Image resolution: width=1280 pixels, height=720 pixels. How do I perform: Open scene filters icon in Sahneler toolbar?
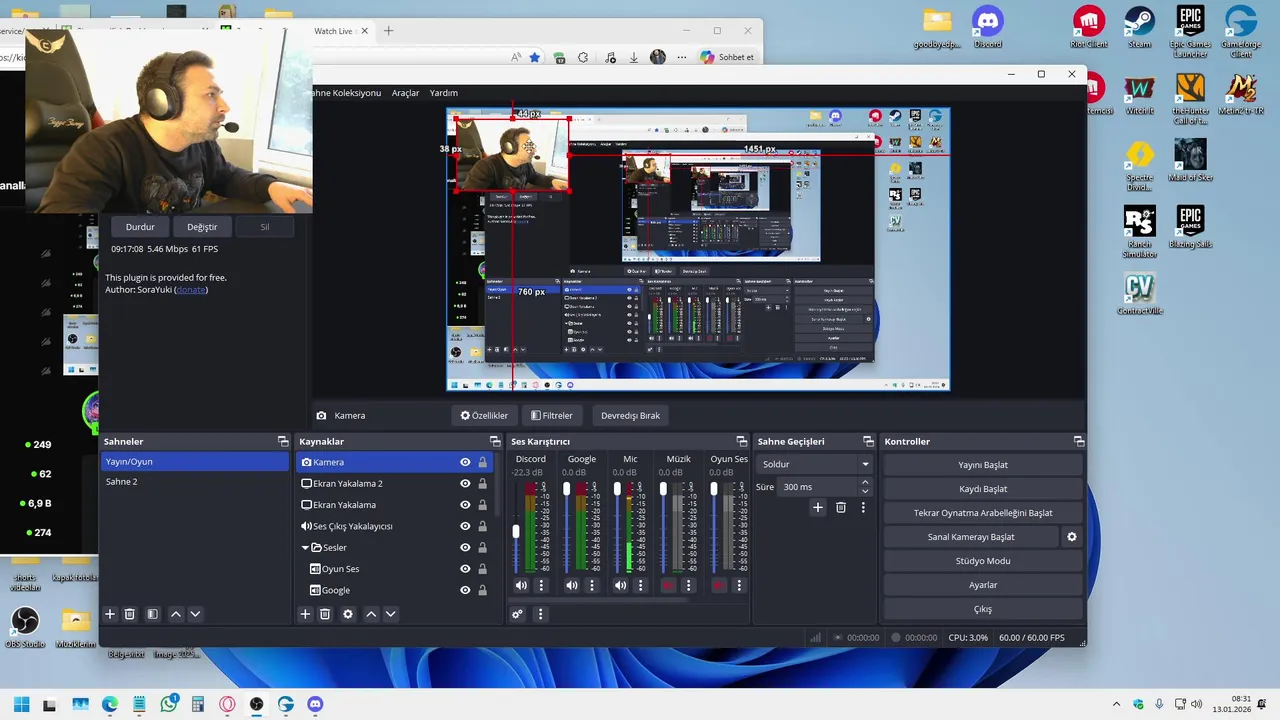[152, 614]
